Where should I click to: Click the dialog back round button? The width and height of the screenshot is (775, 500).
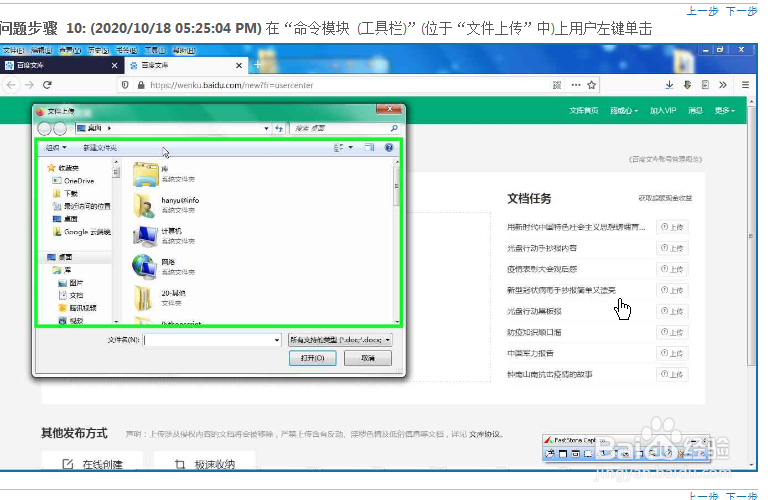44,128
